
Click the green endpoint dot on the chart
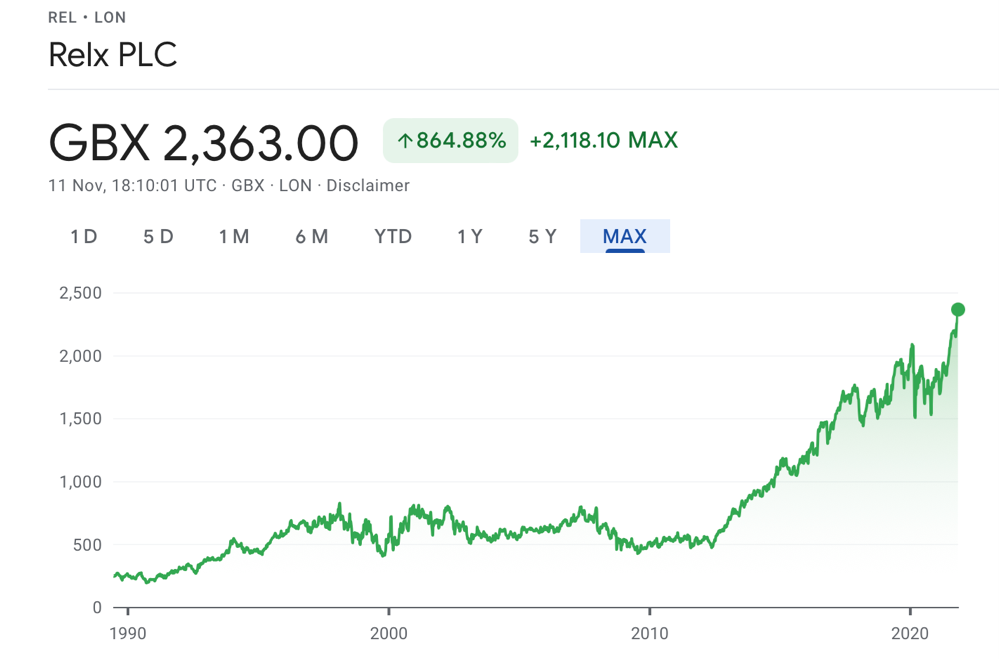pos(958,310)
